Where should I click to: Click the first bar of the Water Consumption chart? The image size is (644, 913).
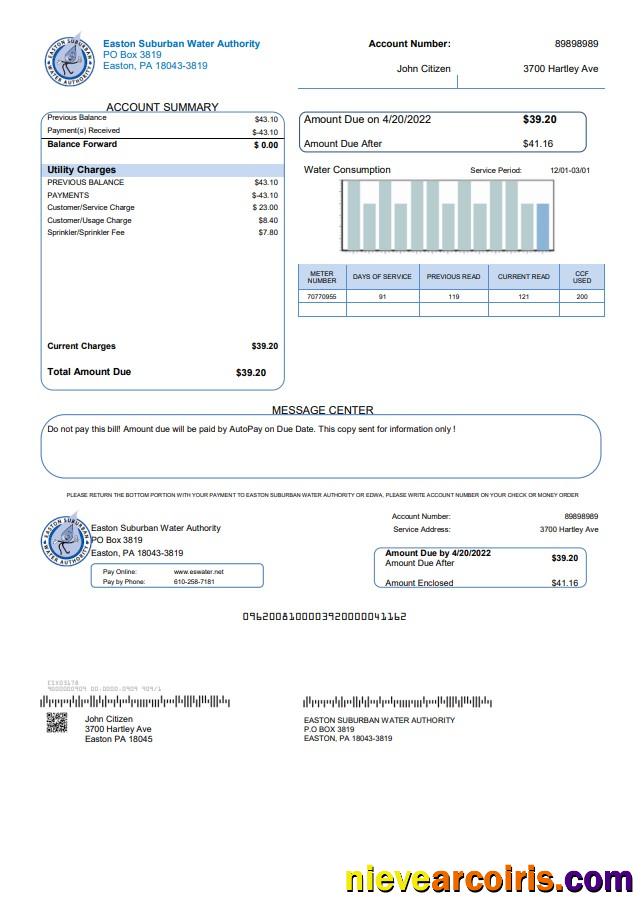coord(353,215)
